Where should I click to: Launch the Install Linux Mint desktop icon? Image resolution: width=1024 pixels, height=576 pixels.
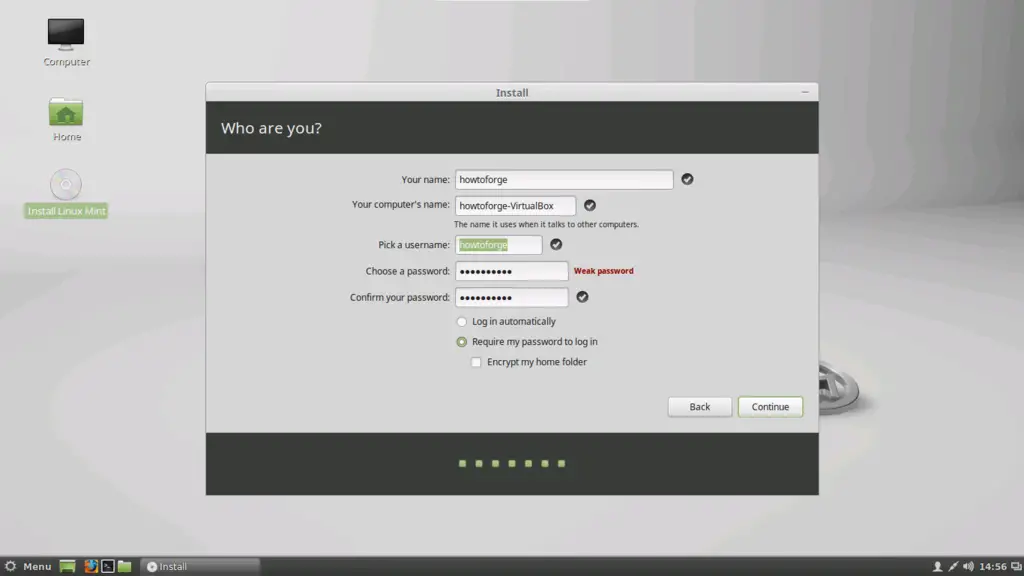point(66,193)
